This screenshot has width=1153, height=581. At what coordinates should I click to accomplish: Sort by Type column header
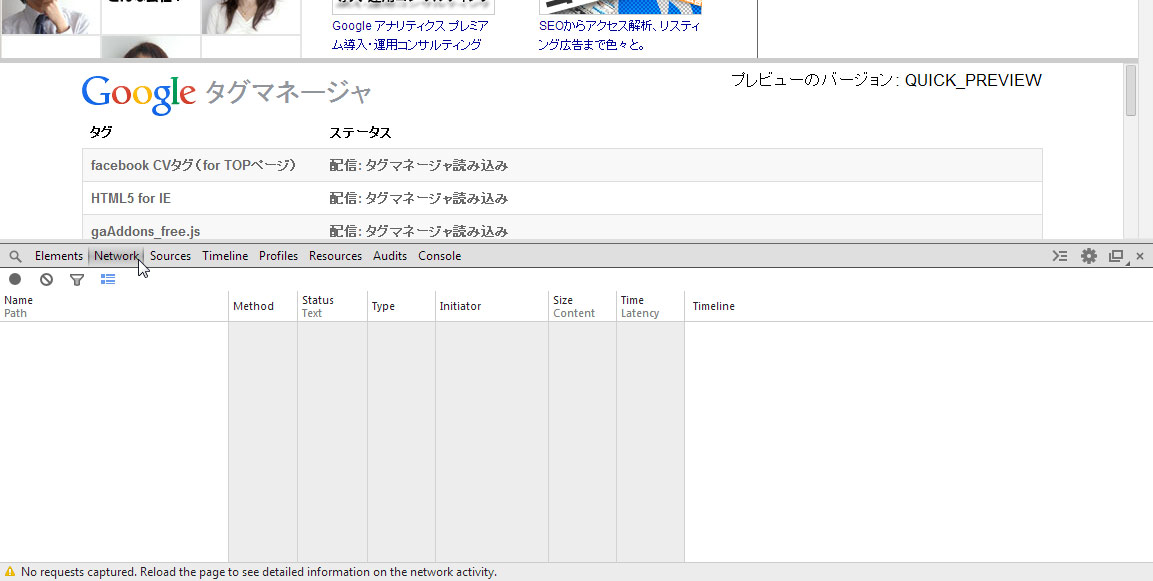(x=401, y=306)
